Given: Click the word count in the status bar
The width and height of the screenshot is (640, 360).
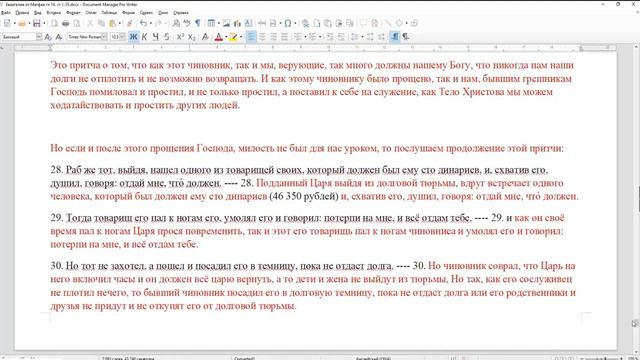Looking at the screenshot, I should (x=128, y=358).
